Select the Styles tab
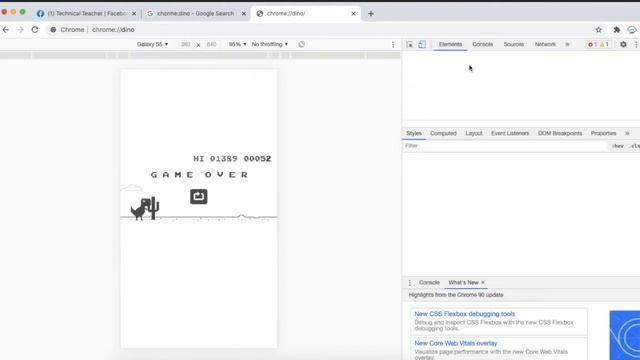 [x=413, y=133]
